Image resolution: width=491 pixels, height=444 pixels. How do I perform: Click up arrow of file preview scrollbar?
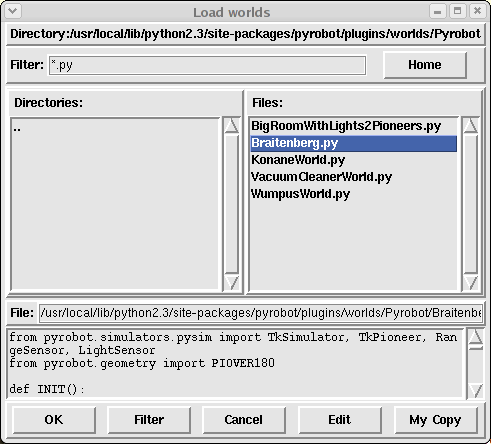tap(476, 337)
